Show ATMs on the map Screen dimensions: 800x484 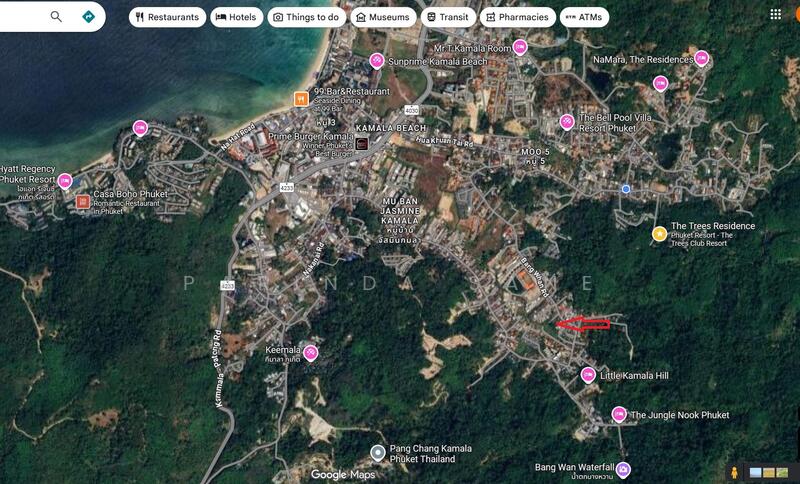tap(584, 17)
